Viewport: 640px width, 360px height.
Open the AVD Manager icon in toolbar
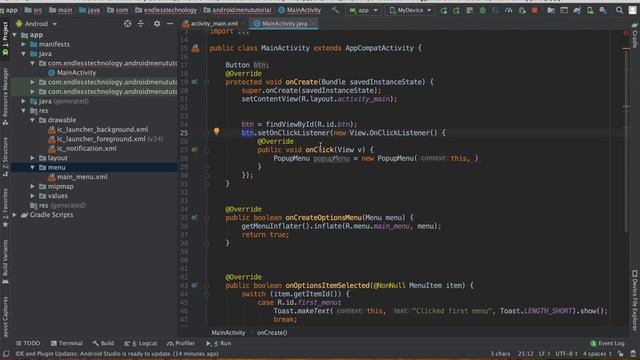tap(590, 10)
